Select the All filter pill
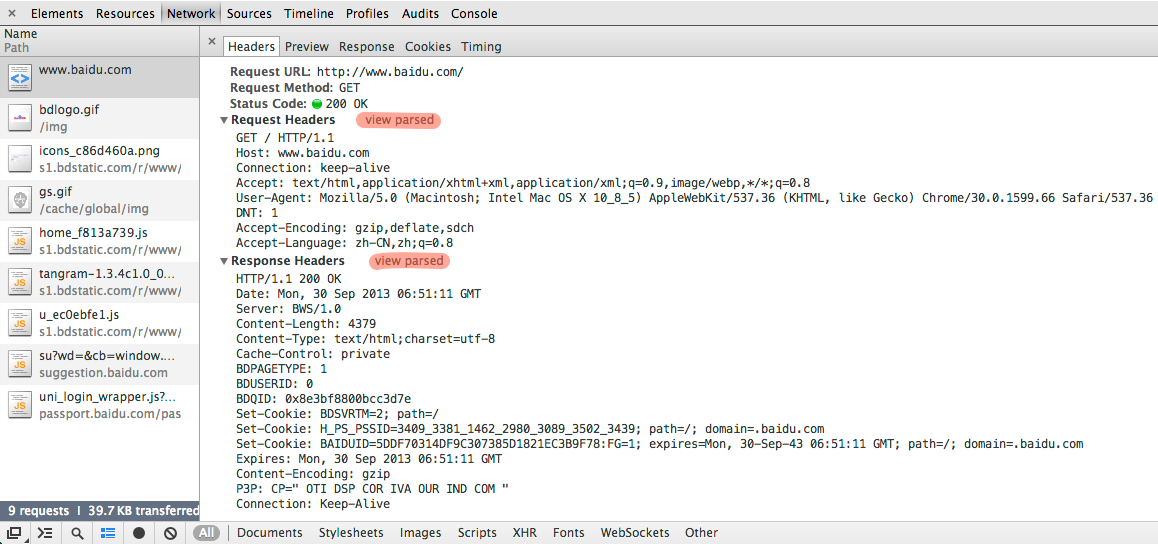 [208, 532]
